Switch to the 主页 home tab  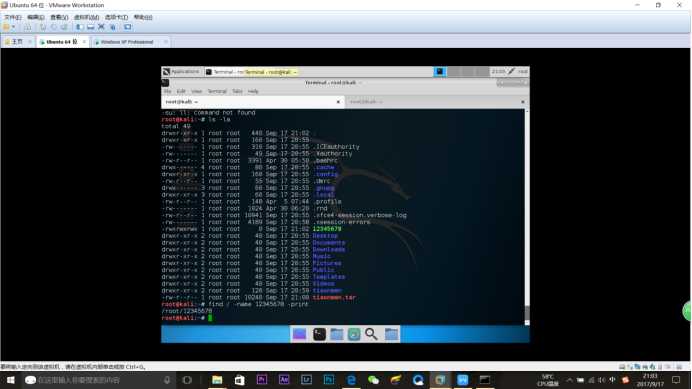(x=14, y=42)
